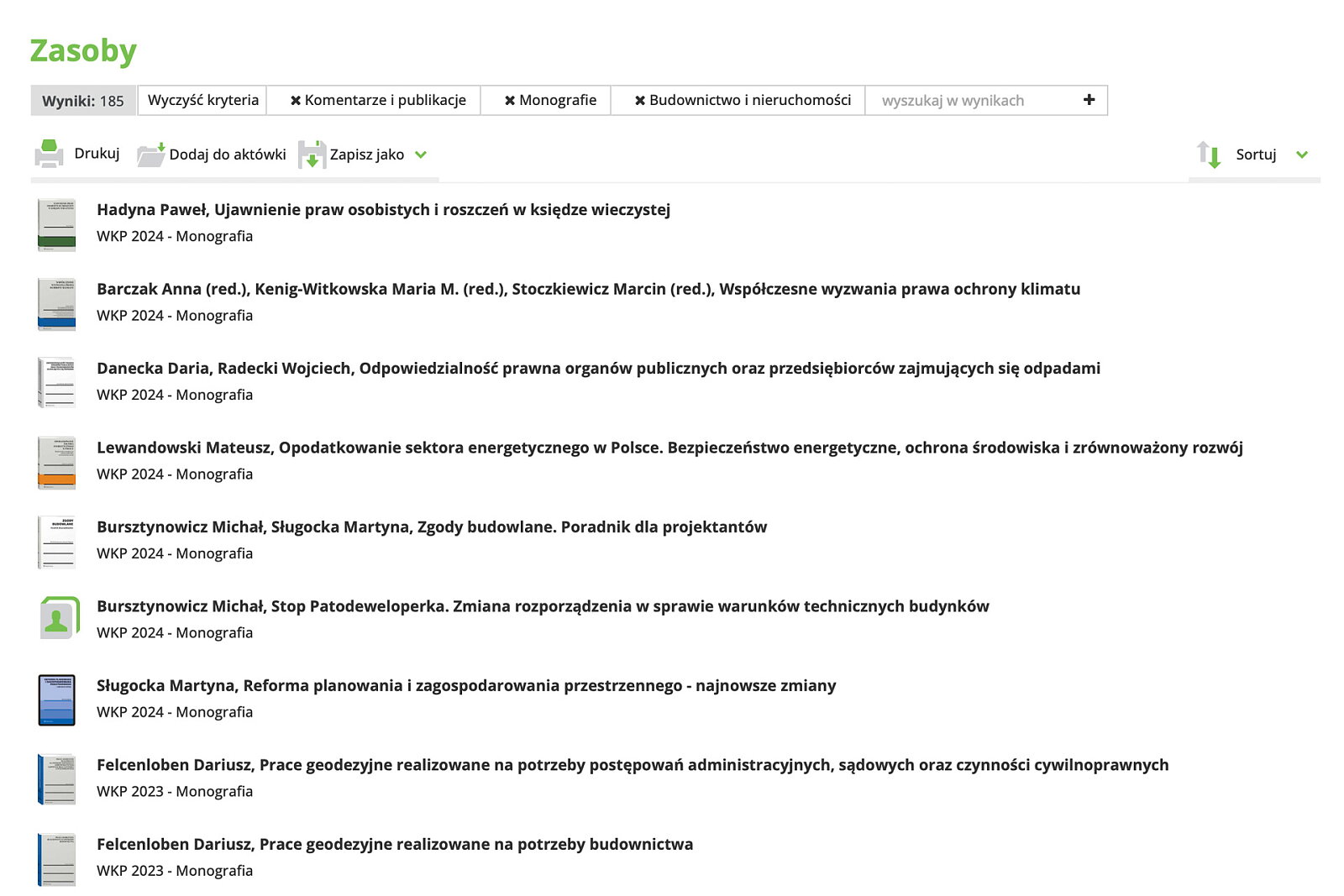The height and width of the screenshot is (896, 1344).
Task: Open Felcenloben Prace geodezyjne postępowań administracyjnych title
Action: pos(633,765)
